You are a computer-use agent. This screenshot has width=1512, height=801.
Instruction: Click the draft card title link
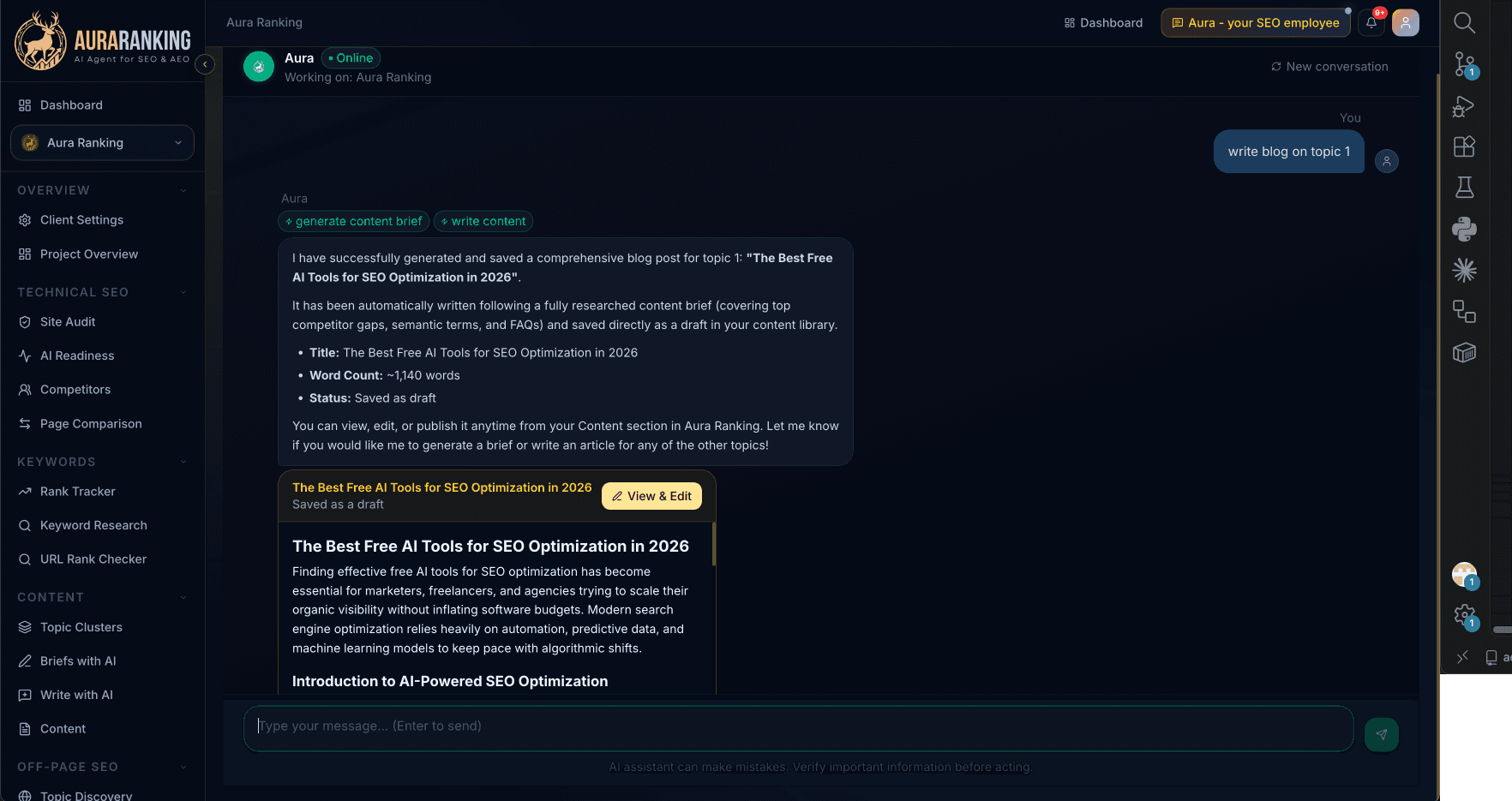tap(442, 487)
